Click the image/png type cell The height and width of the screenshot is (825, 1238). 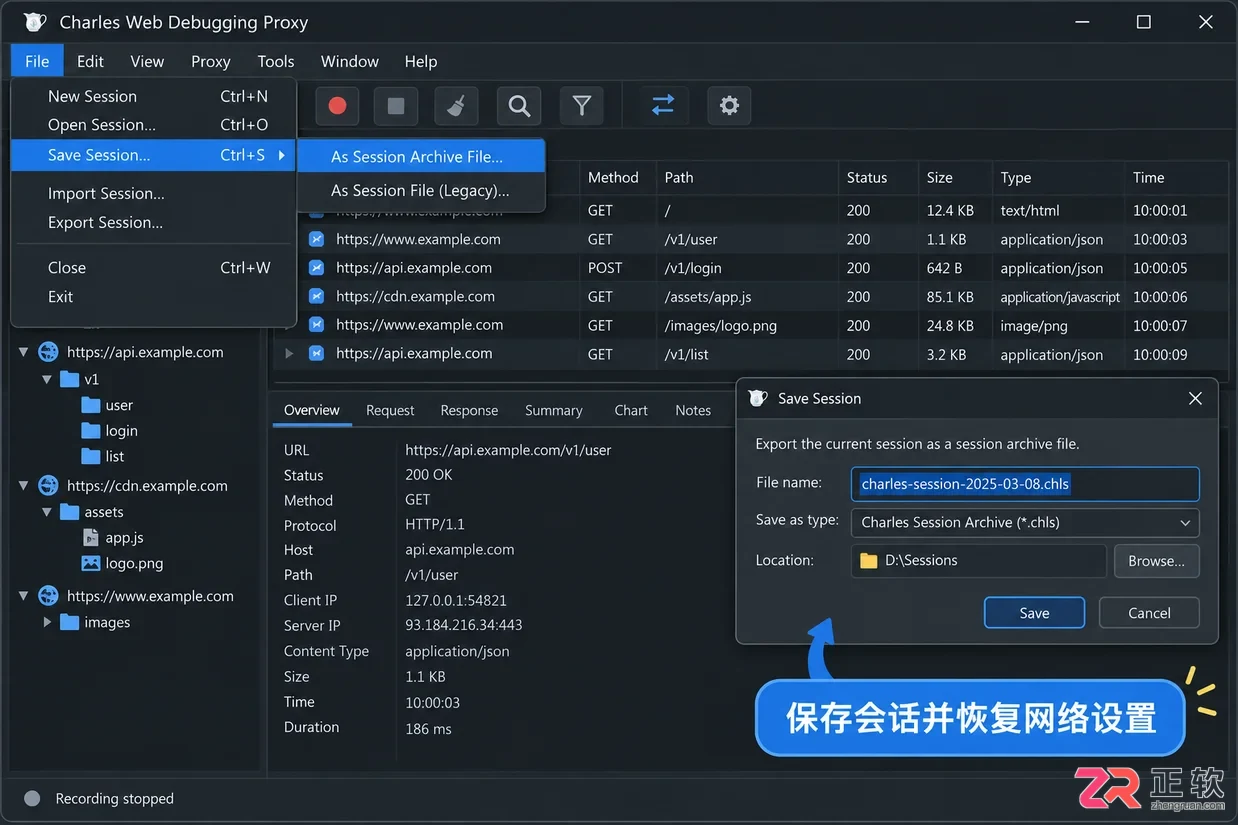[x=1034, y=325]
